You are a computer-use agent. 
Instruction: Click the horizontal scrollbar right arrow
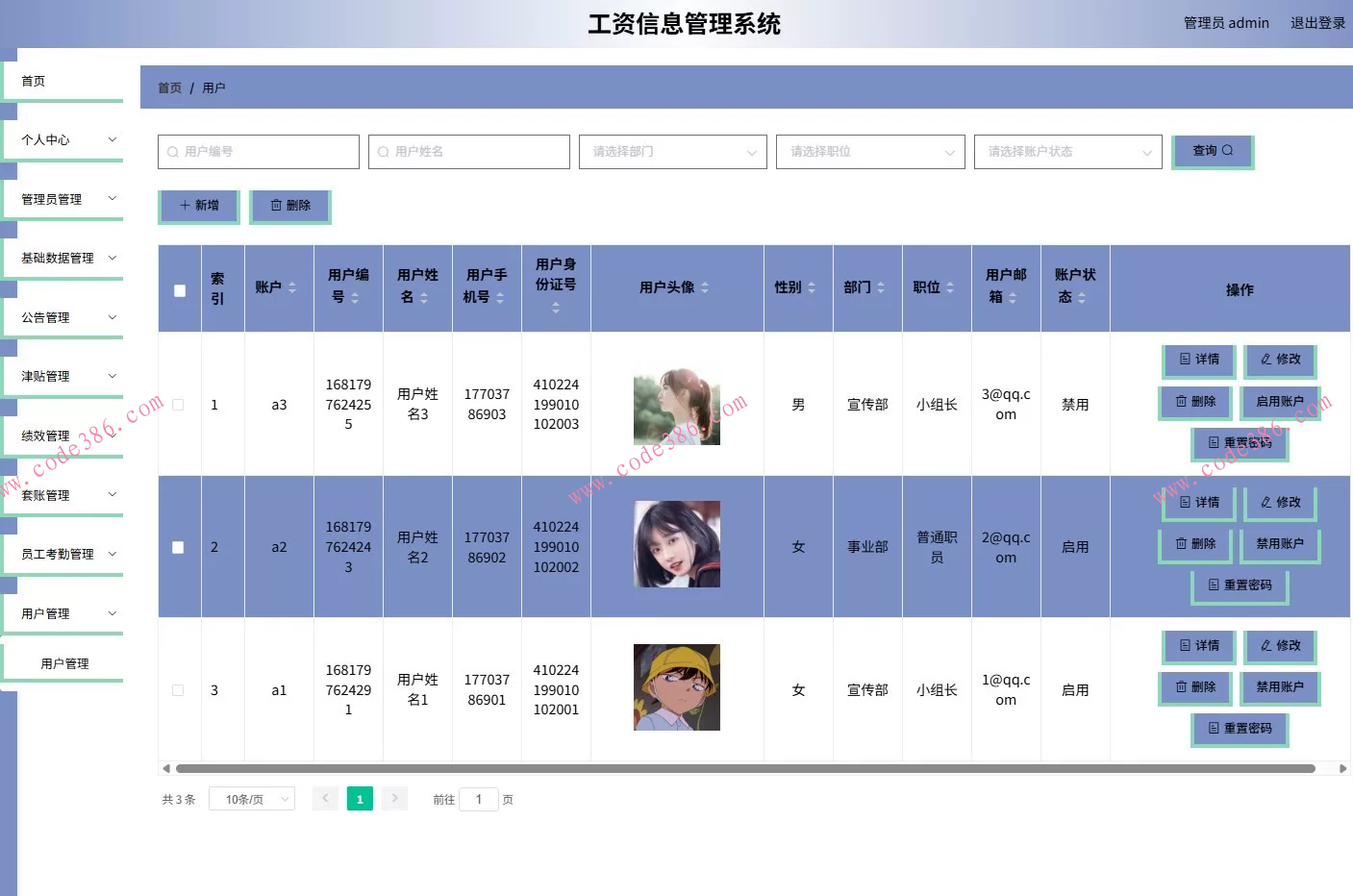pos(1343,768)
